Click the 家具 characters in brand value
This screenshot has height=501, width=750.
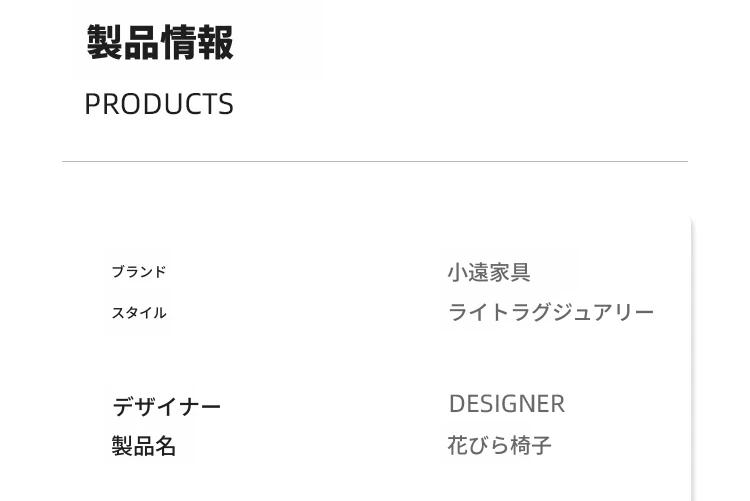pos(510,272)
